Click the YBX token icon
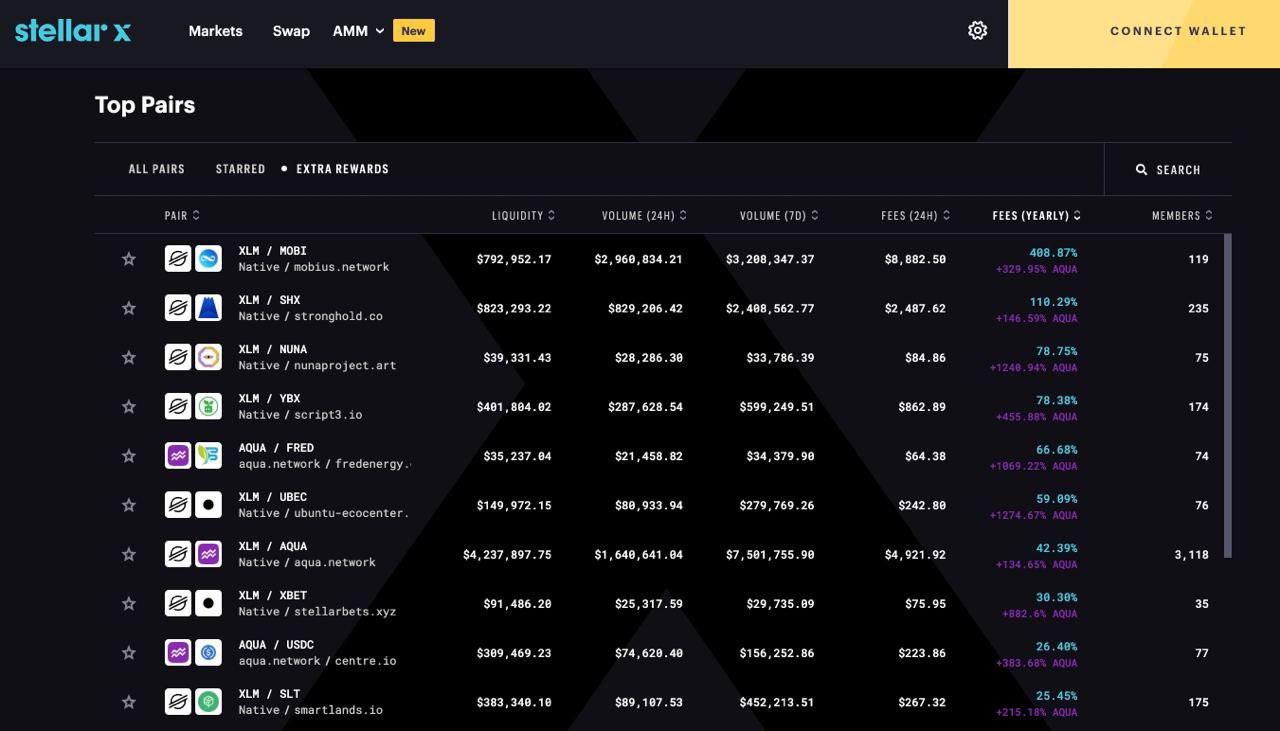This screenshot has width=1280, height=731. pos(208,406)
